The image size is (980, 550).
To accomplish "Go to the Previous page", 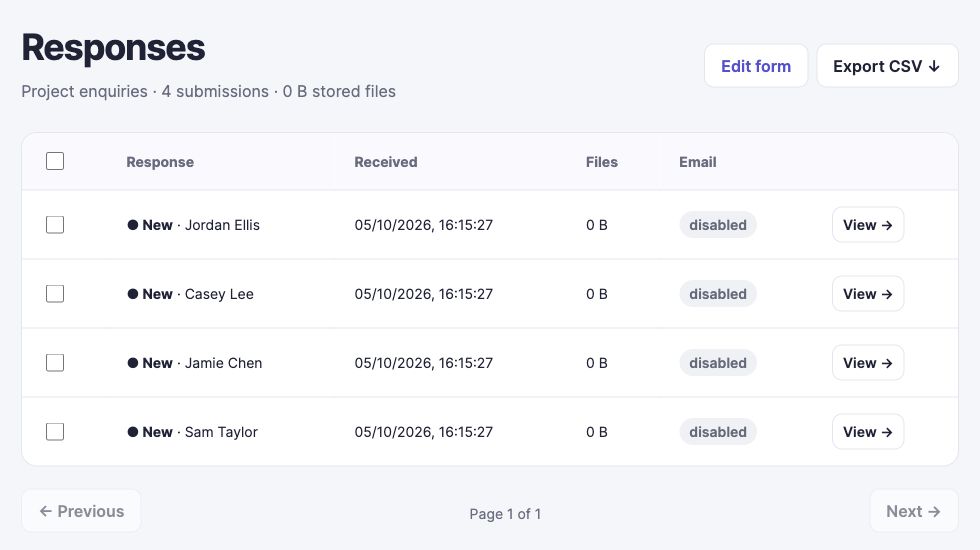I will [x=81, y=511].
